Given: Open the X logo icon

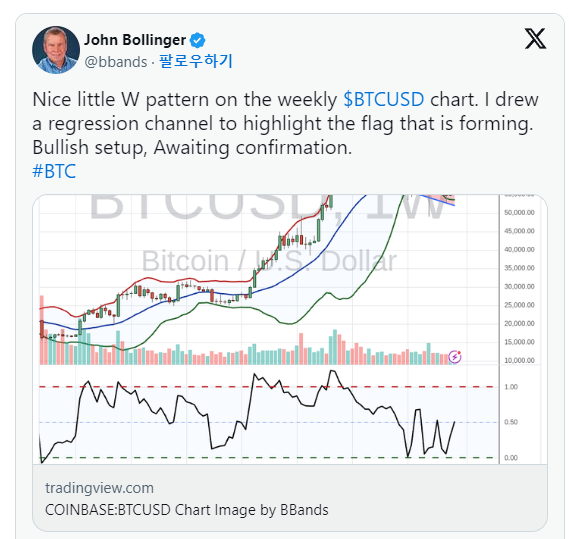Looking at the screenshot, I should click(x=535, y=38).
